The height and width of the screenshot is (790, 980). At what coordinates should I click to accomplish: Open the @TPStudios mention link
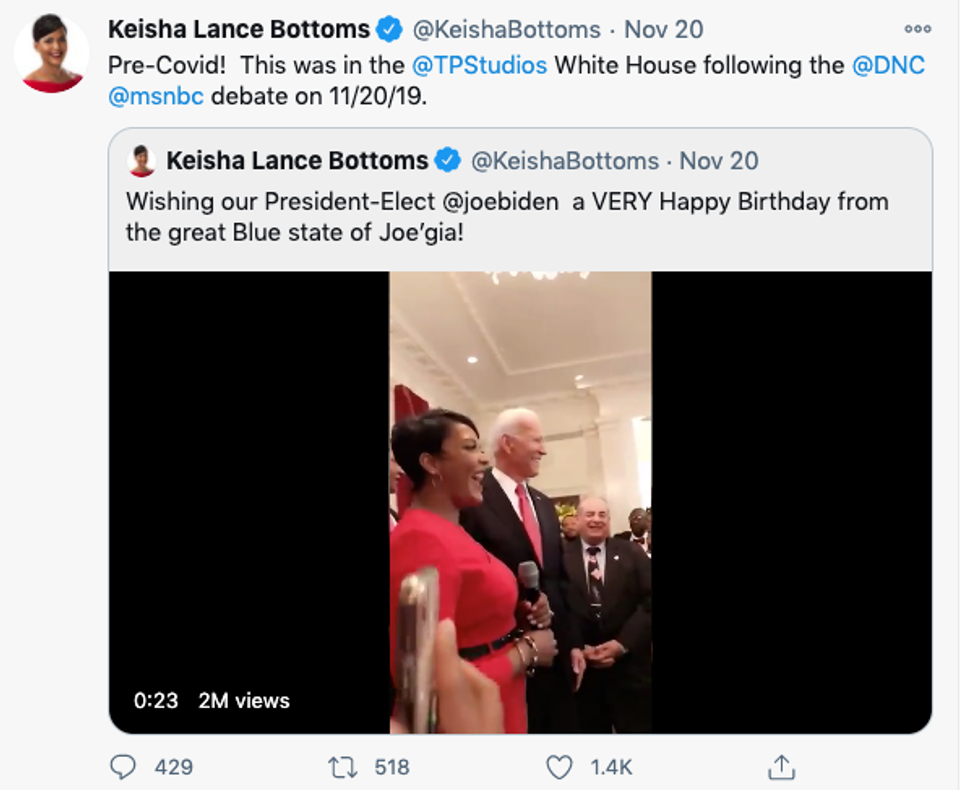click(479, 65)
